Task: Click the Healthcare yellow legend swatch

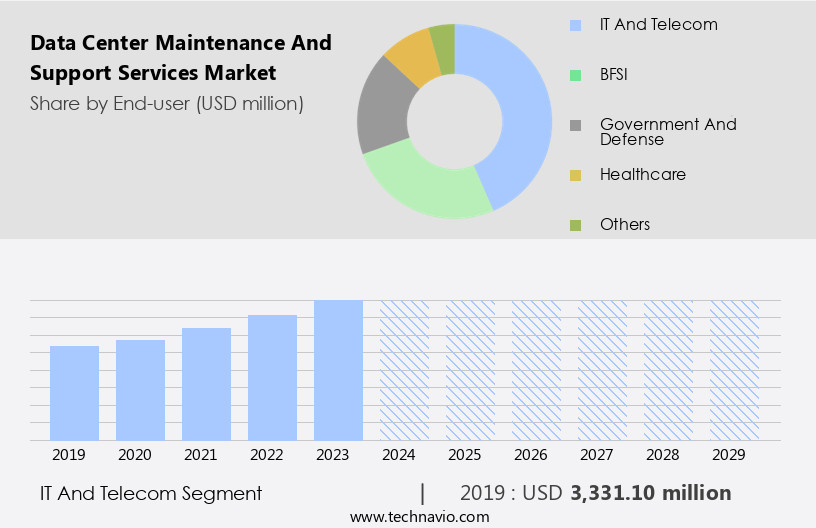Action: click(575, 175)
